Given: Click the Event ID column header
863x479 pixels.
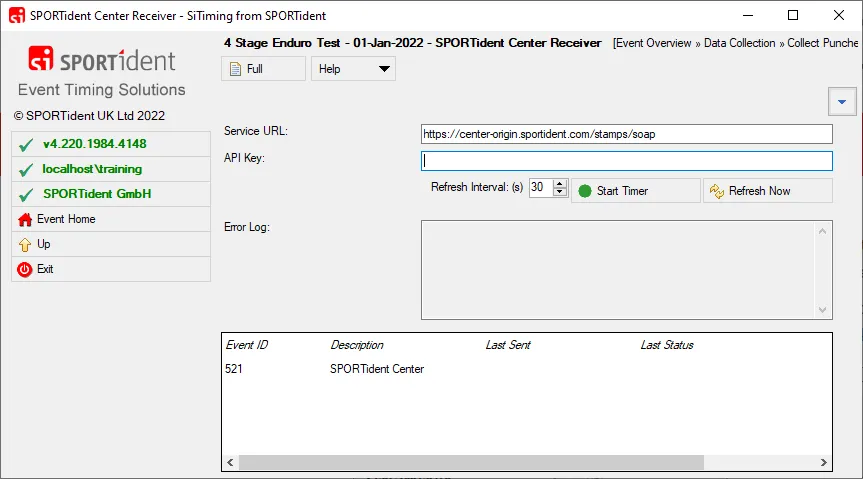Looking at the screenshot, I should (247, 345).
